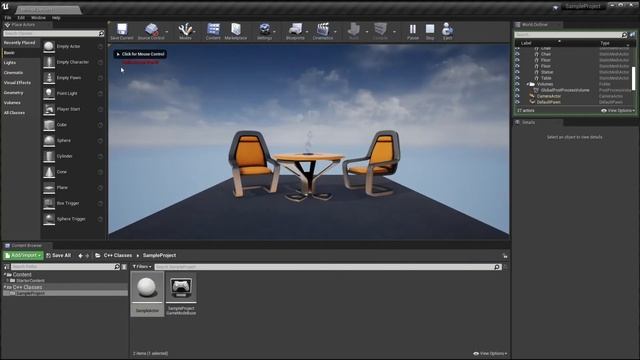Navigate to C++ Classes breadcrumb

click(118, 256)
